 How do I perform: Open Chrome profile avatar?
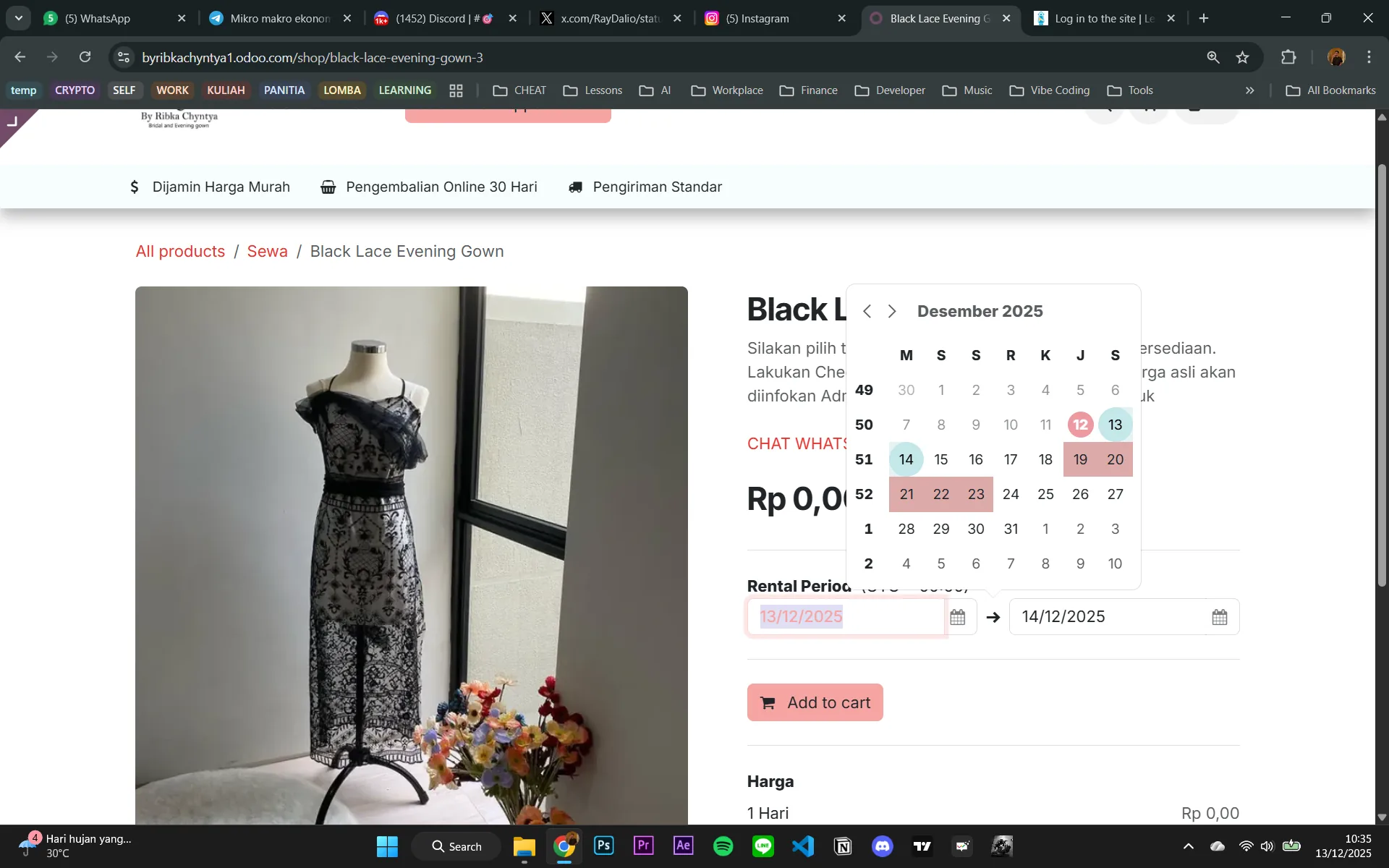point(1336,57)
